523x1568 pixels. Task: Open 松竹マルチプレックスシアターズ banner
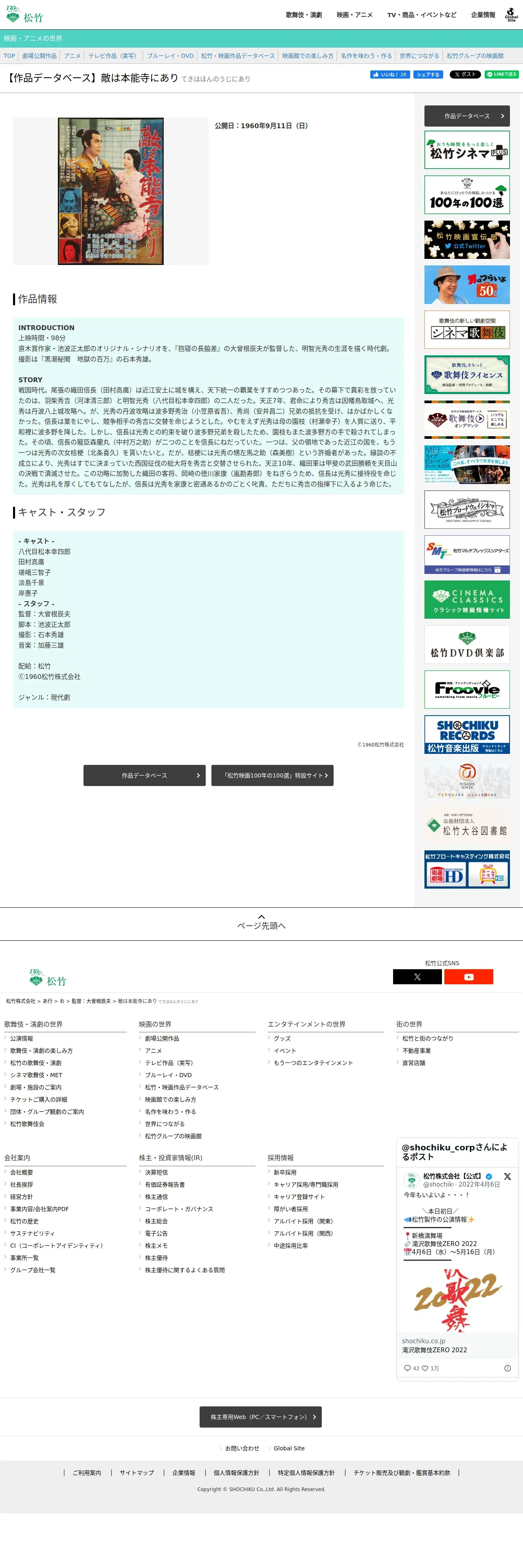467,554
